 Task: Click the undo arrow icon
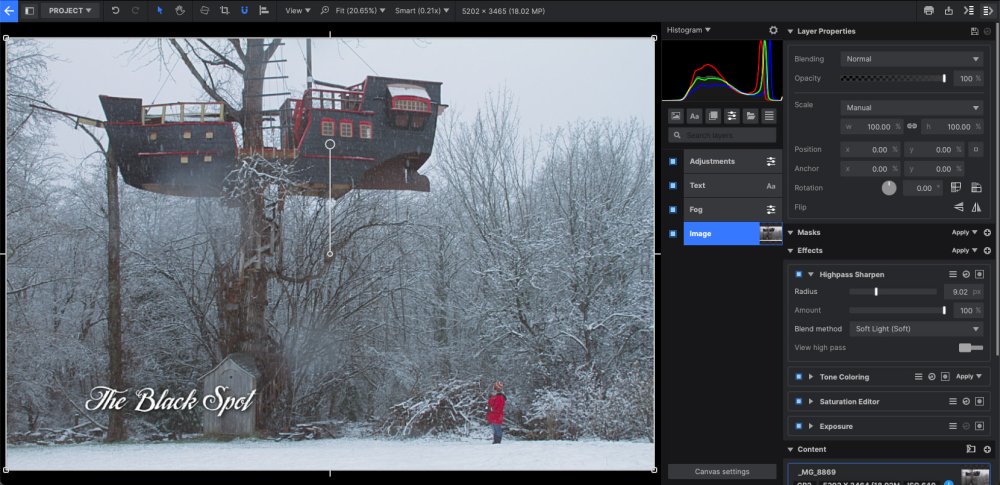pyautogui.click(x=116, y=10)
